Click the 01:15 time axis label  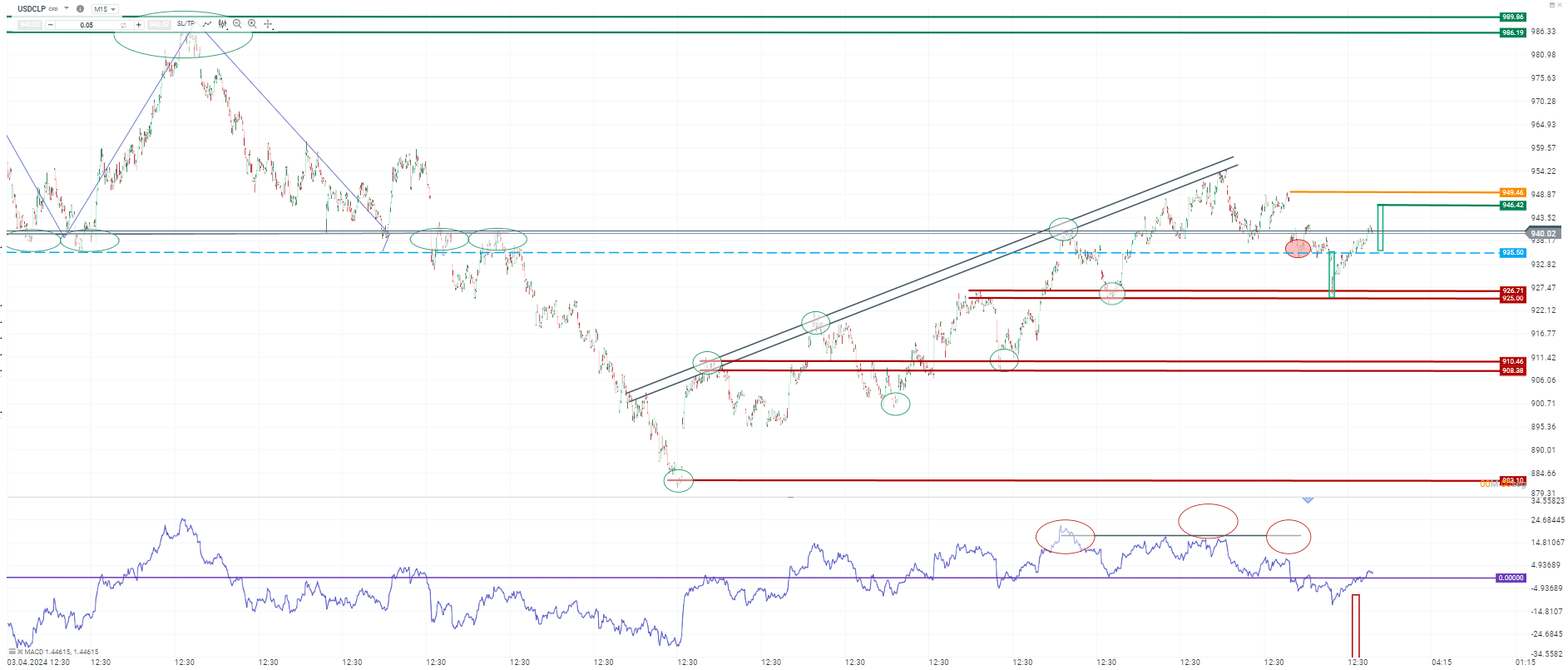click(1526, 663)
